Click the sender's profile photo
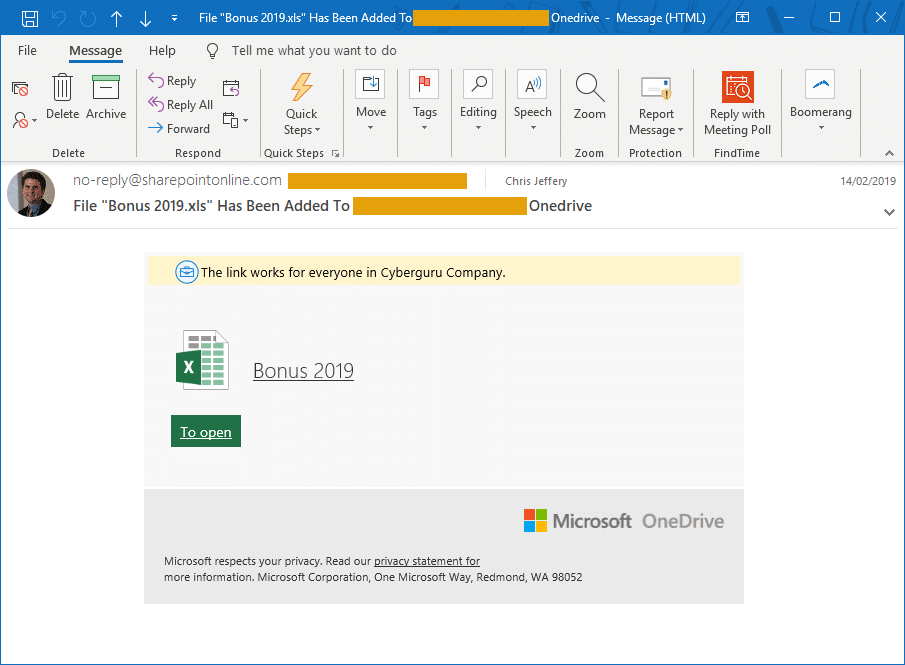This screenshot has width=905, height=665. (x=31, y=193)
